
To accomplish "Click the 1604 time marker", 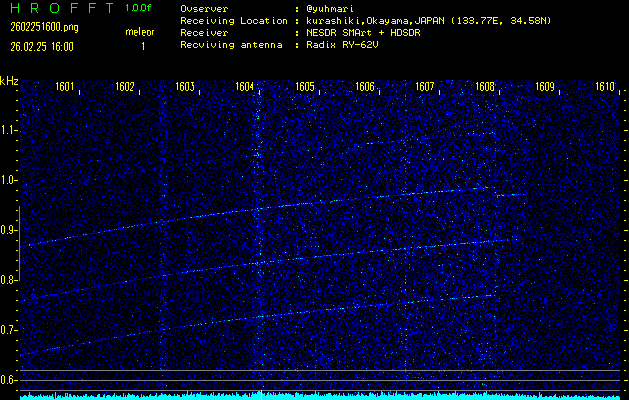I will (244, 87).
